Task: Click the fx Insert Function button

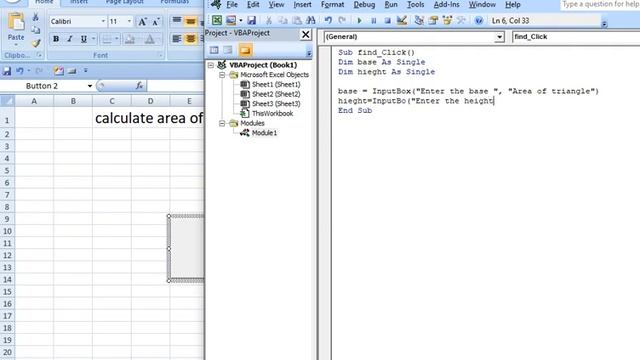Action: 139,86
